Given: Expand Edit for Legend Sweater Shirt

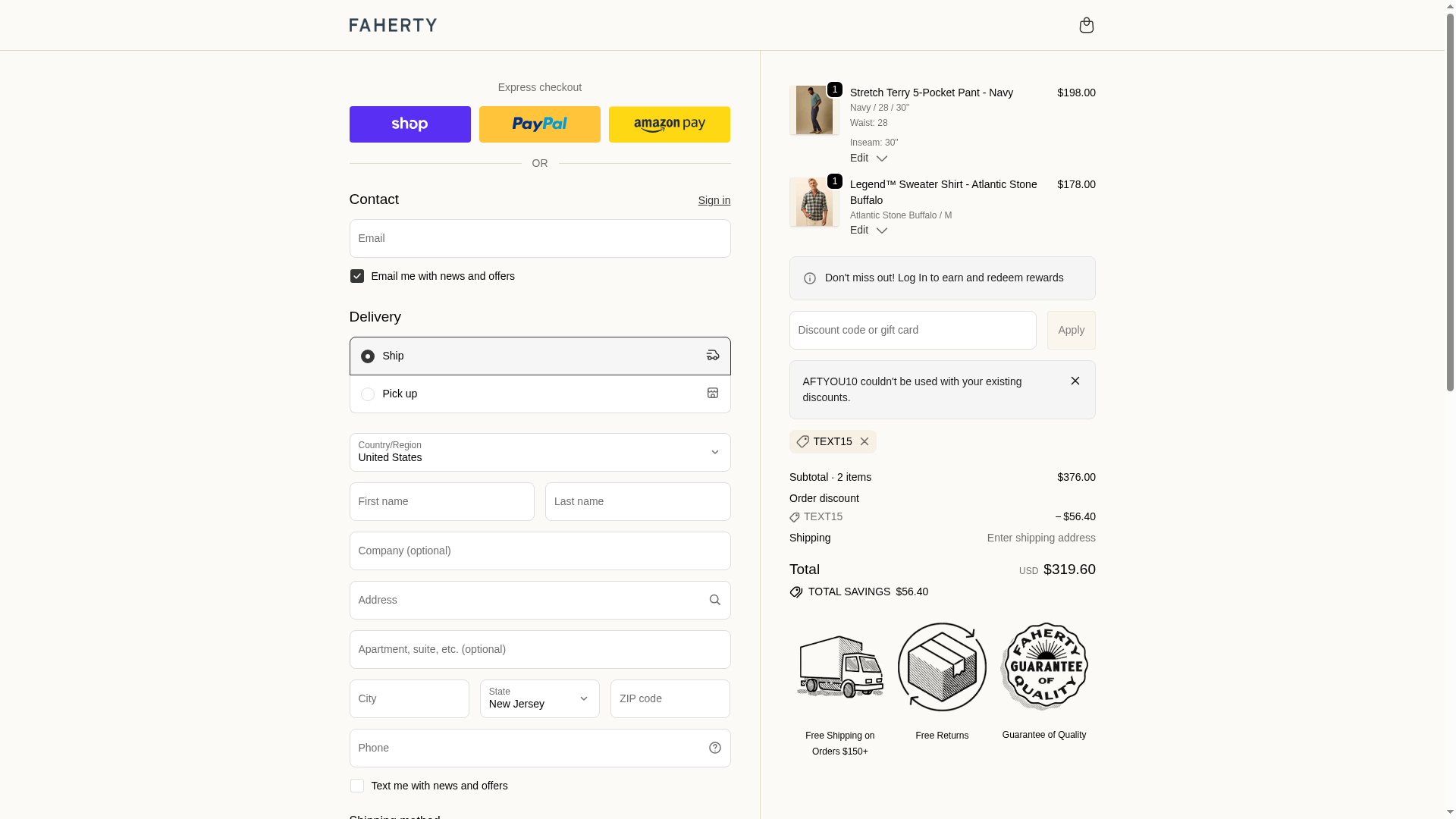Looking at the screenshot, I should (868, 230).
